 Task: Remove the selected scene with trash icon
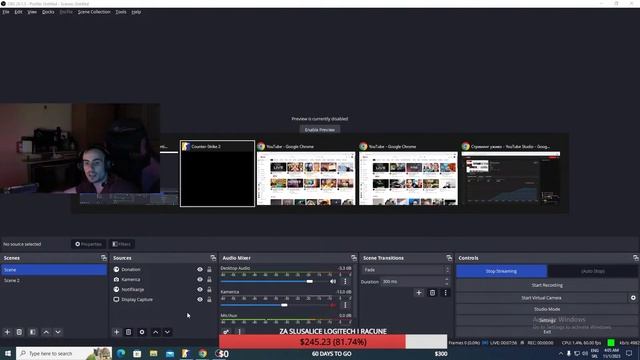(x=19, y=332)
